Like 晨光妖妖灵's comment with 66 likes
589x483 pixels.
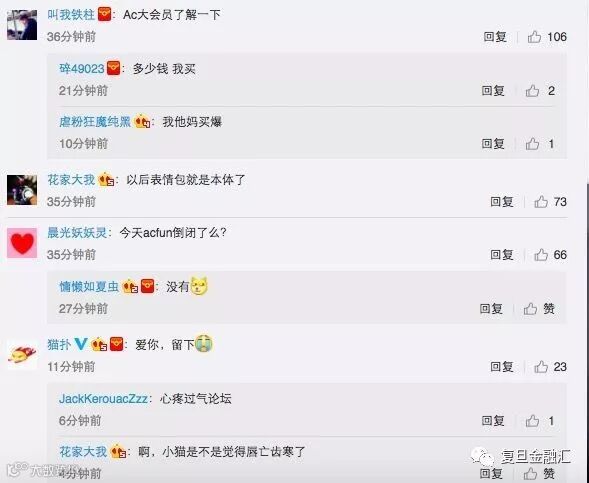coord(541,255)
